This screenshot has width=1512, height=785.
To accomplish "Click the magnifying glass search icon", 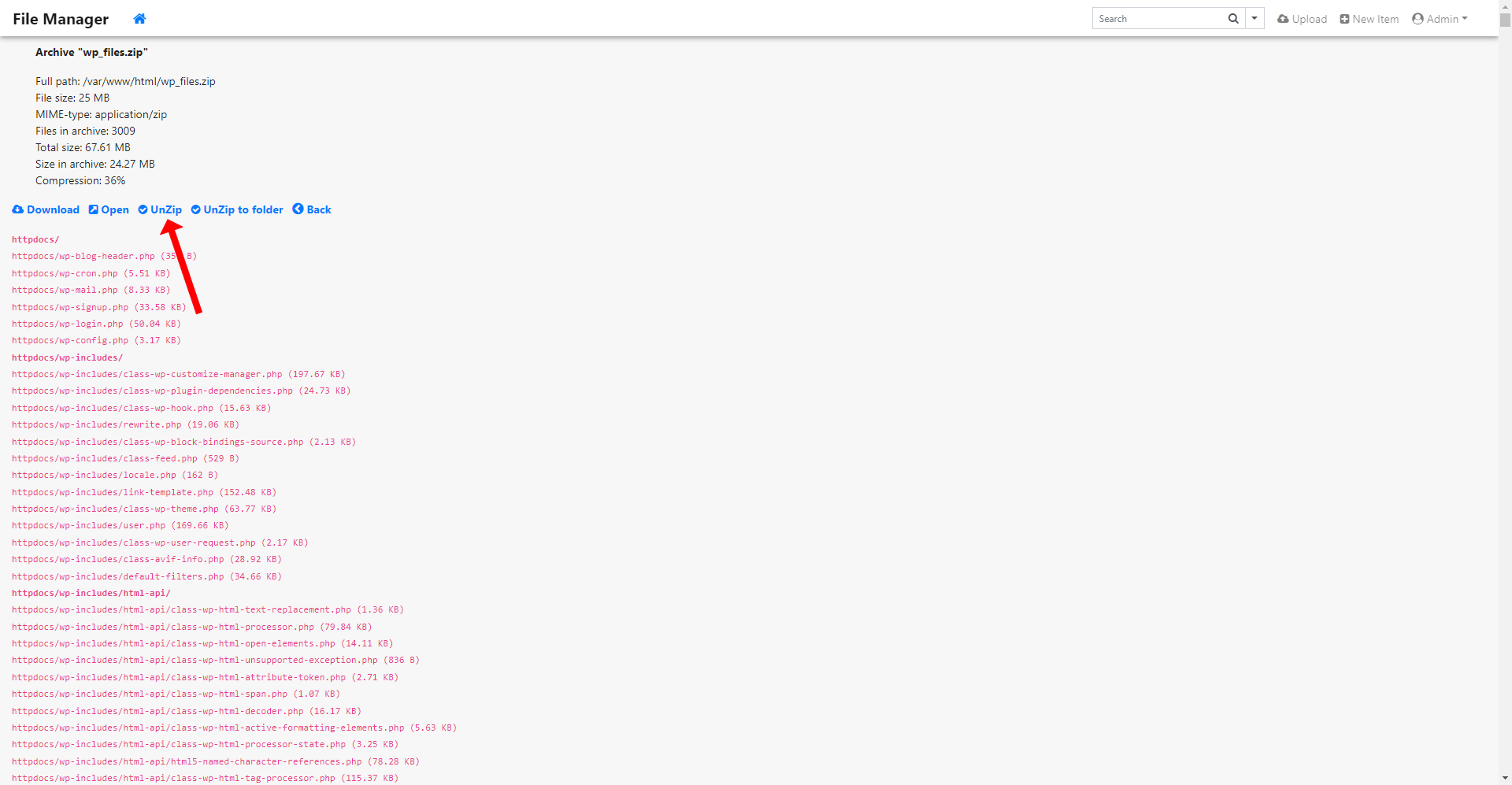I will (1233, 19).
